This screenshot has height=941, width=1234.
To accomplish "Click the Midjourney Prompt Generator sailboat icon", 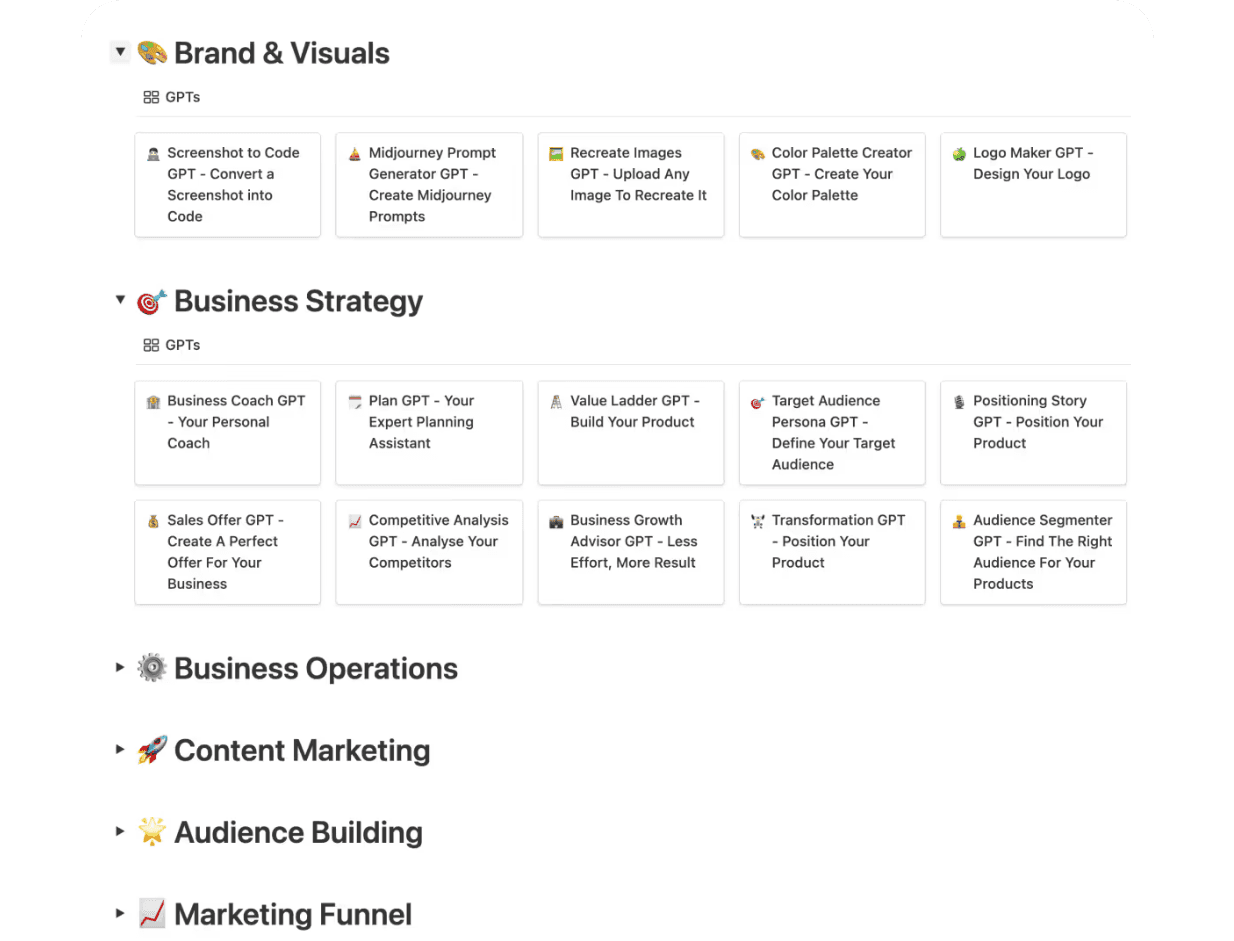I will 354,154.
